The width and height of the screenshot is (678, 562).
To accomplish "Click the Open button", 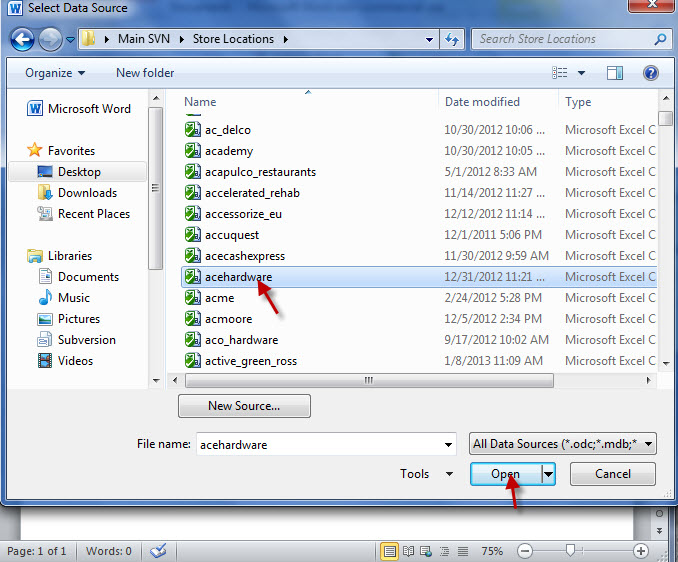I will pyautogui.click(x=505, y=474).
